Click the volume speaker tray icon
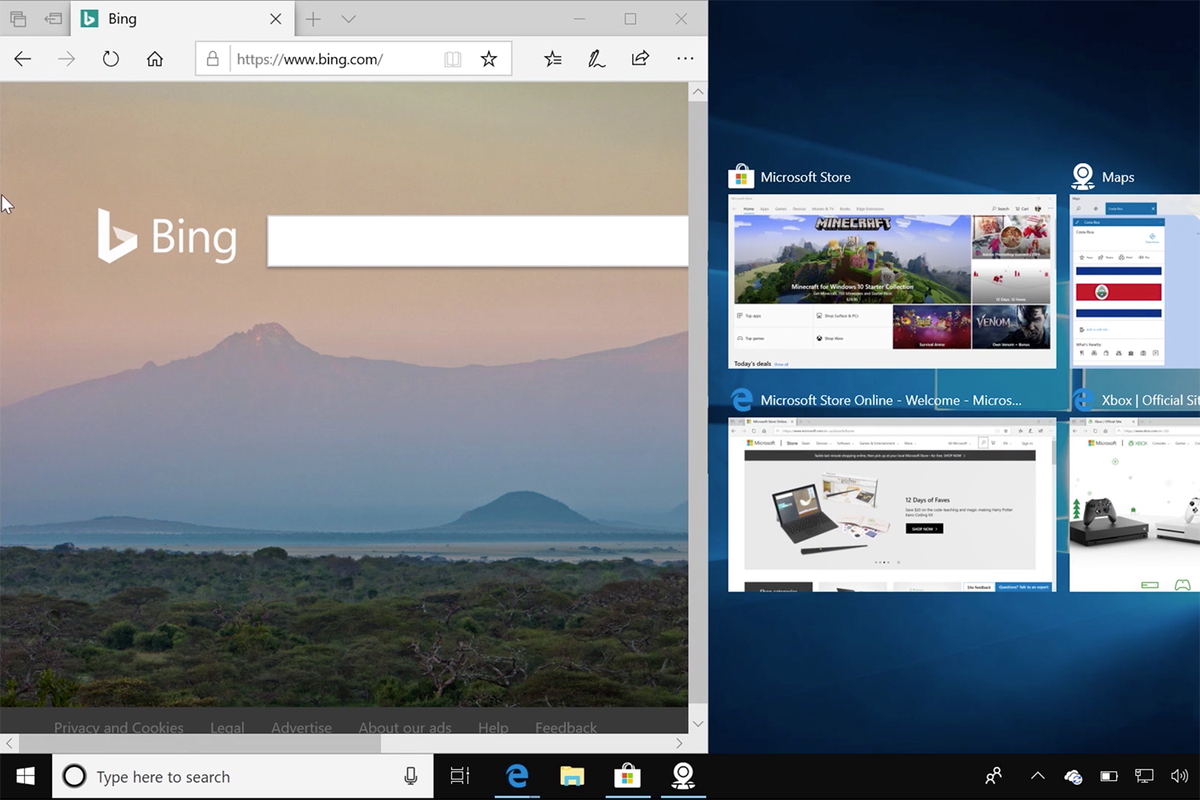The image size is (1200, 800). coord(1179,777)
